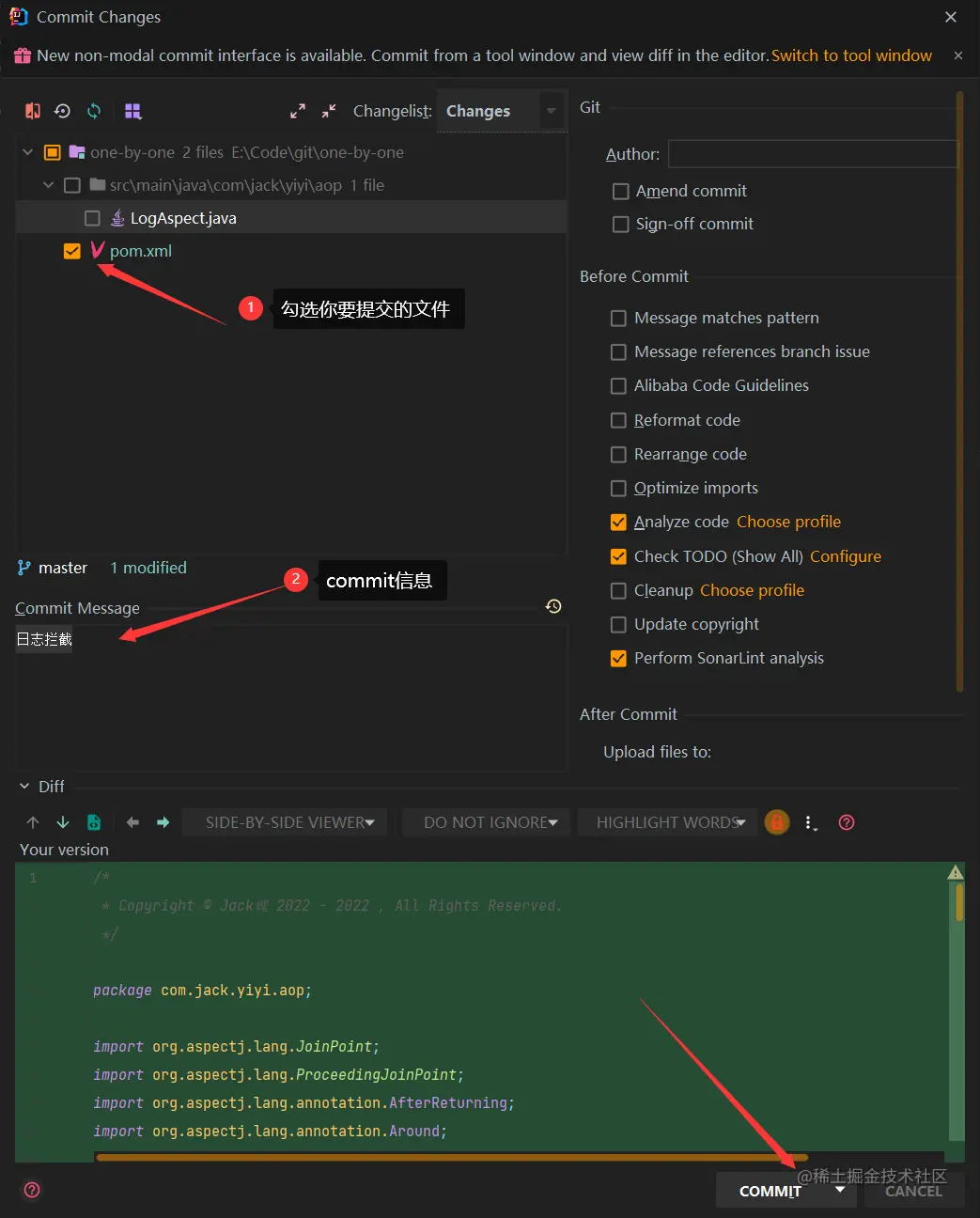Enable Update copyright option

[618, 624]
